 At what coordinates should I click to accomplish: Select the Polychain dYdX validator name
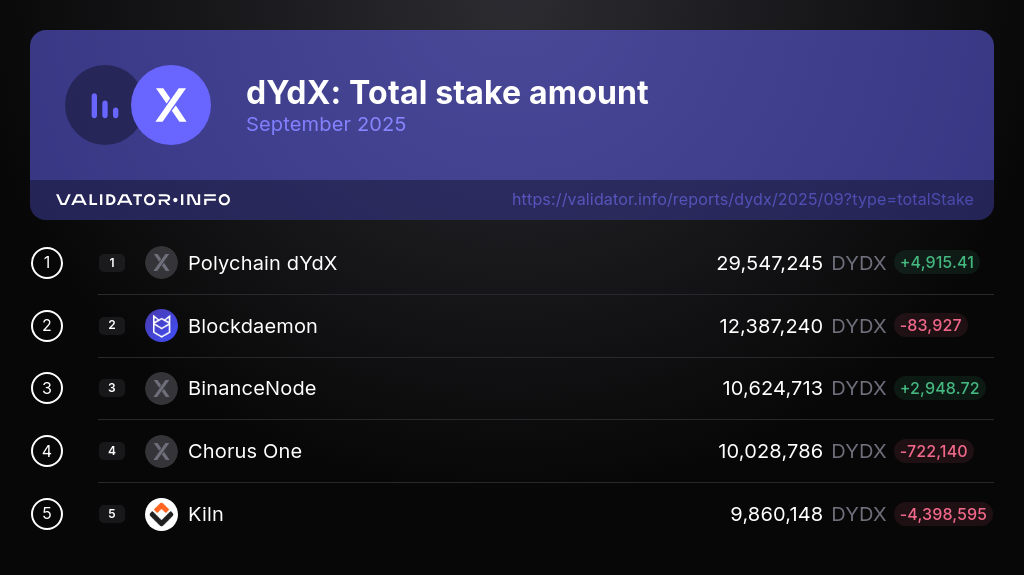262,263
